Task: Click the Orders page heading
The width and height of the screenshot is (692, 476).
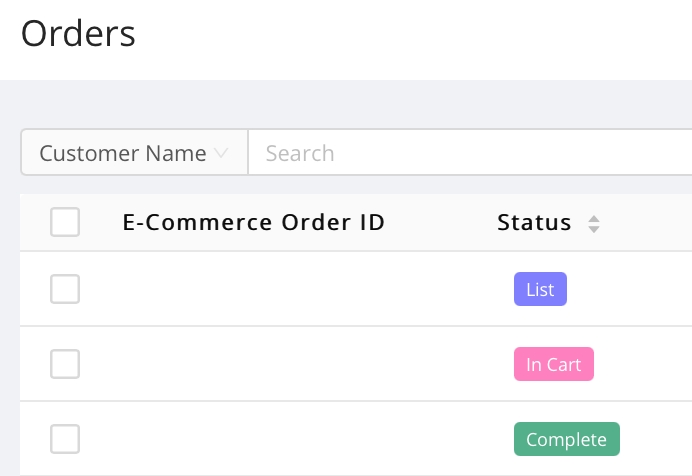Action: [78, 34]
